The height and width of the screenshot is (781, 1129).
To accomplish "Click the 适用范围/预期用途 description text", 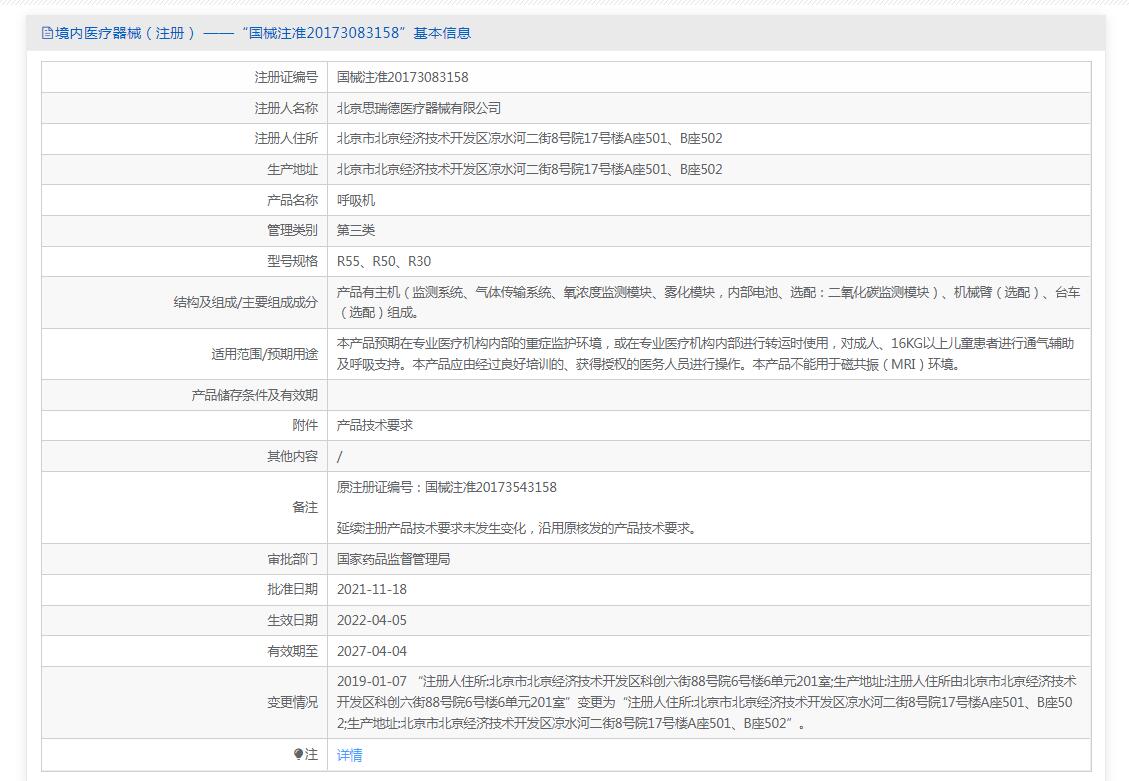I will coord(705,354).
